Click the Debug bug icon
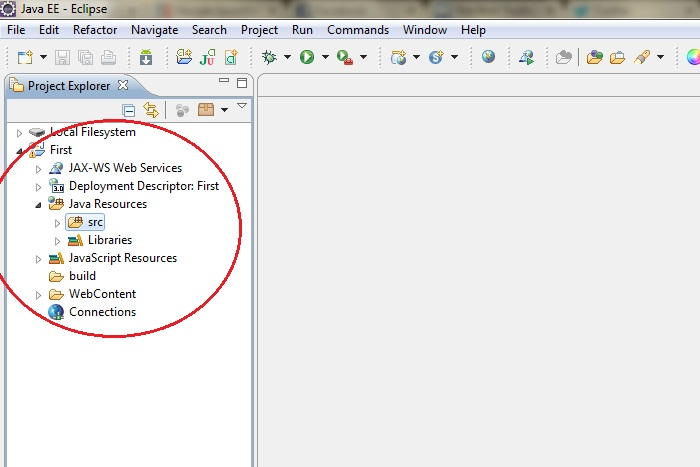The height and width of the screenshot is (467, 700). (269, 57)
